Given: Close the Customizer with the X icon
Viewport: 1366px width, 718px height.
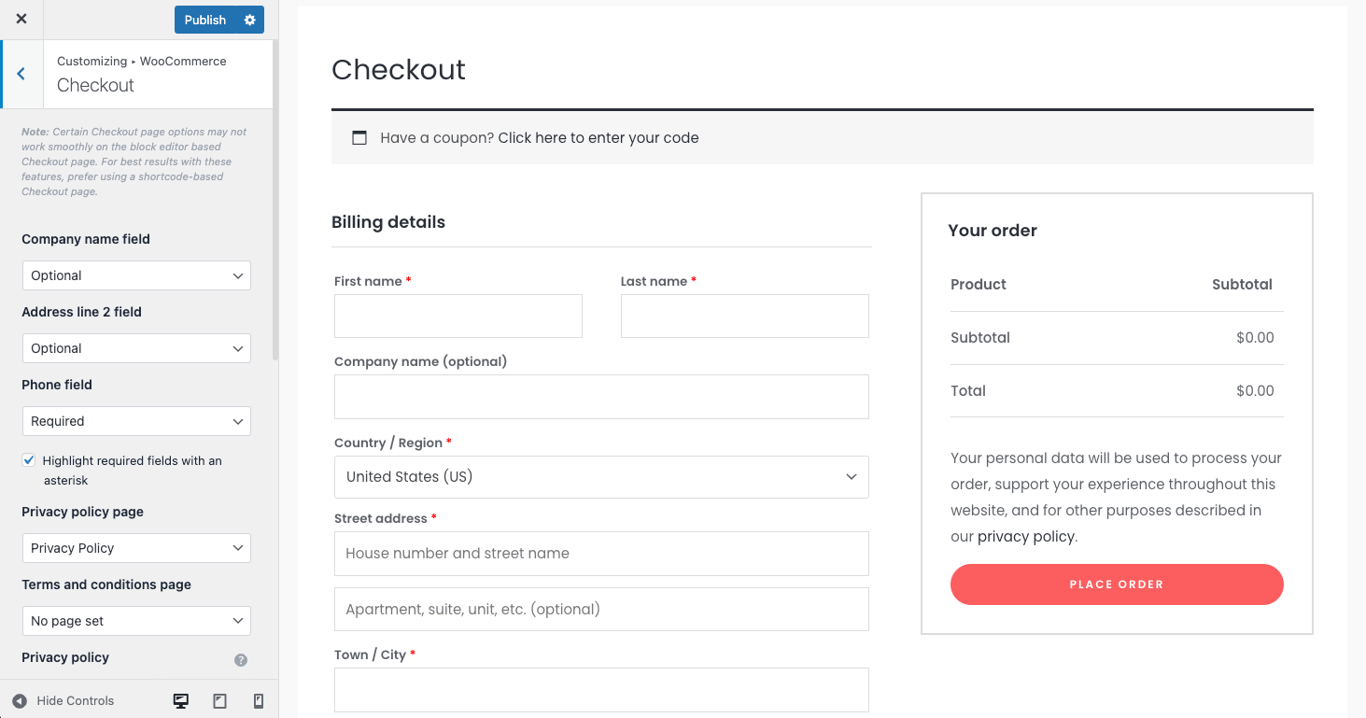Looking at the screenshot, I should pos(21,18).
